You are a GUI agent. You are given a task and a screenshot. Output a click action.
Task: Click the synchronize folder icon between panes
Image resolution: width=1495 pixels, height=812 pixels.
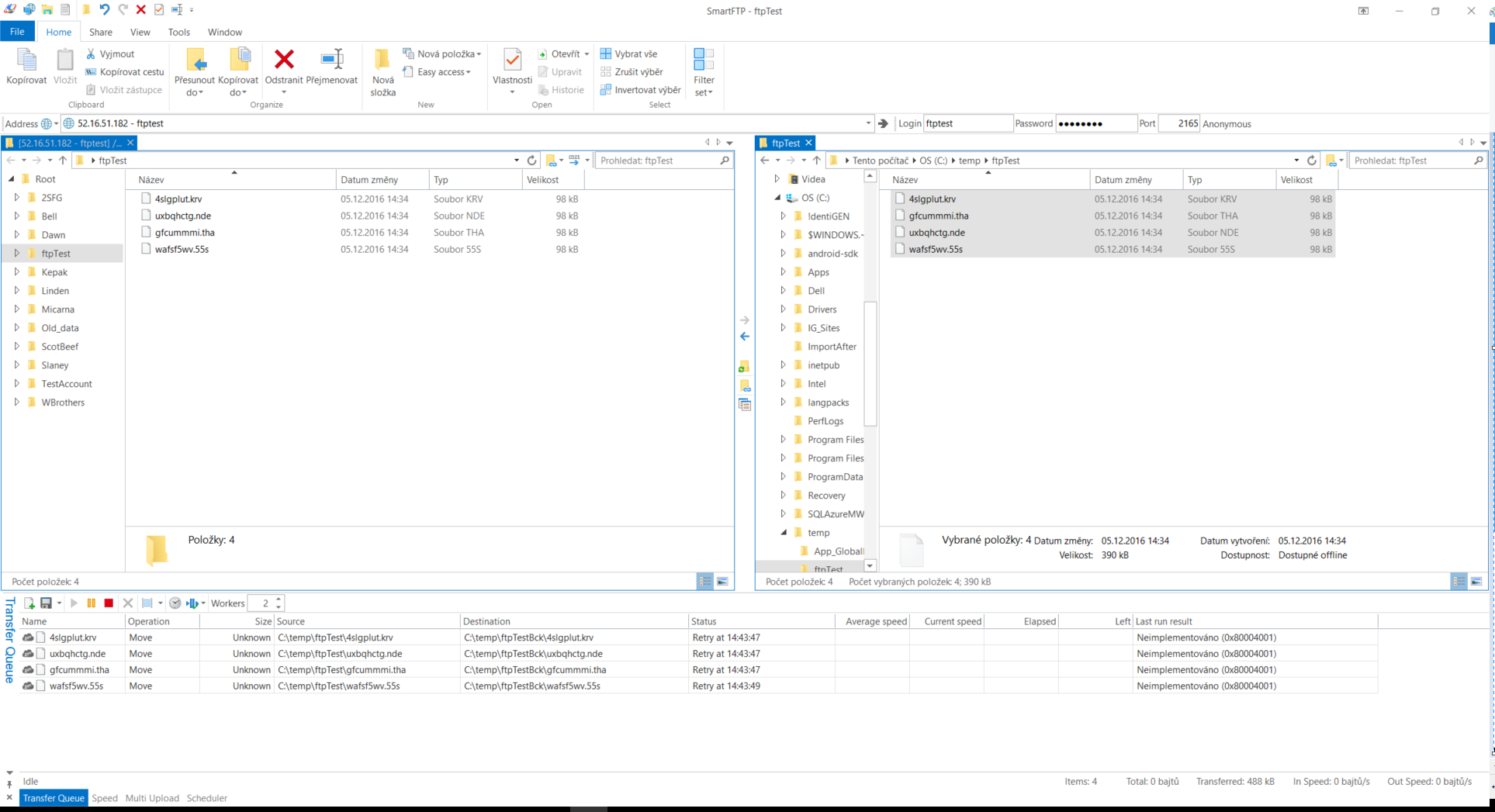[x=745, y=366]
